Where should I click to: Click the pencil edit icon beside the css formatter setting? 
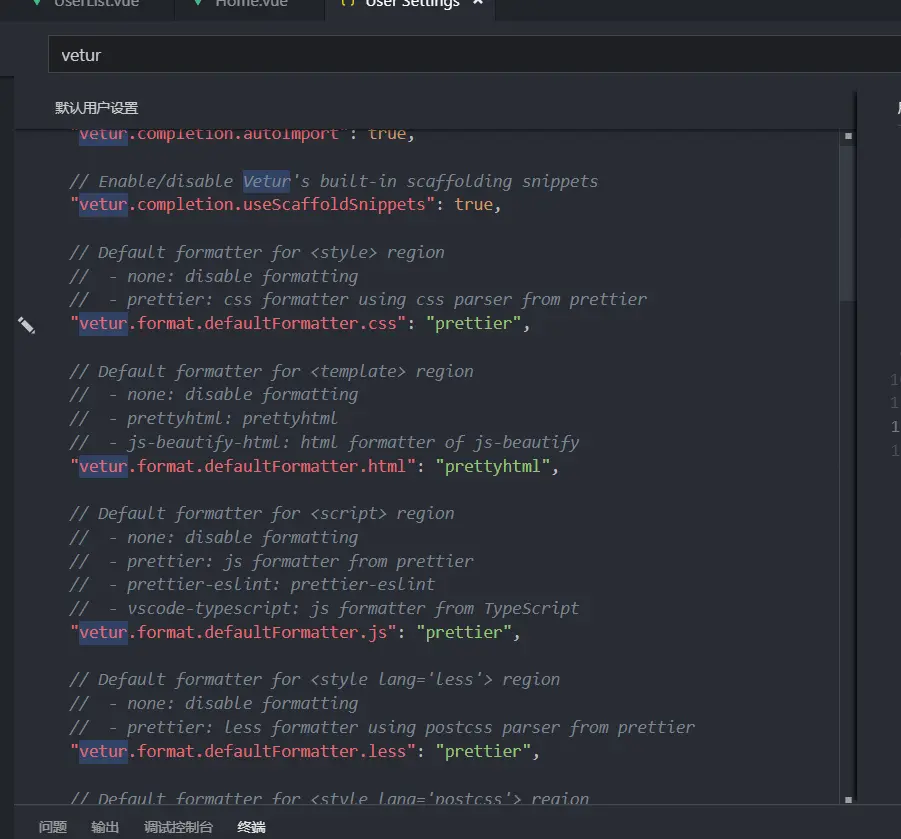tap(26, 325)
